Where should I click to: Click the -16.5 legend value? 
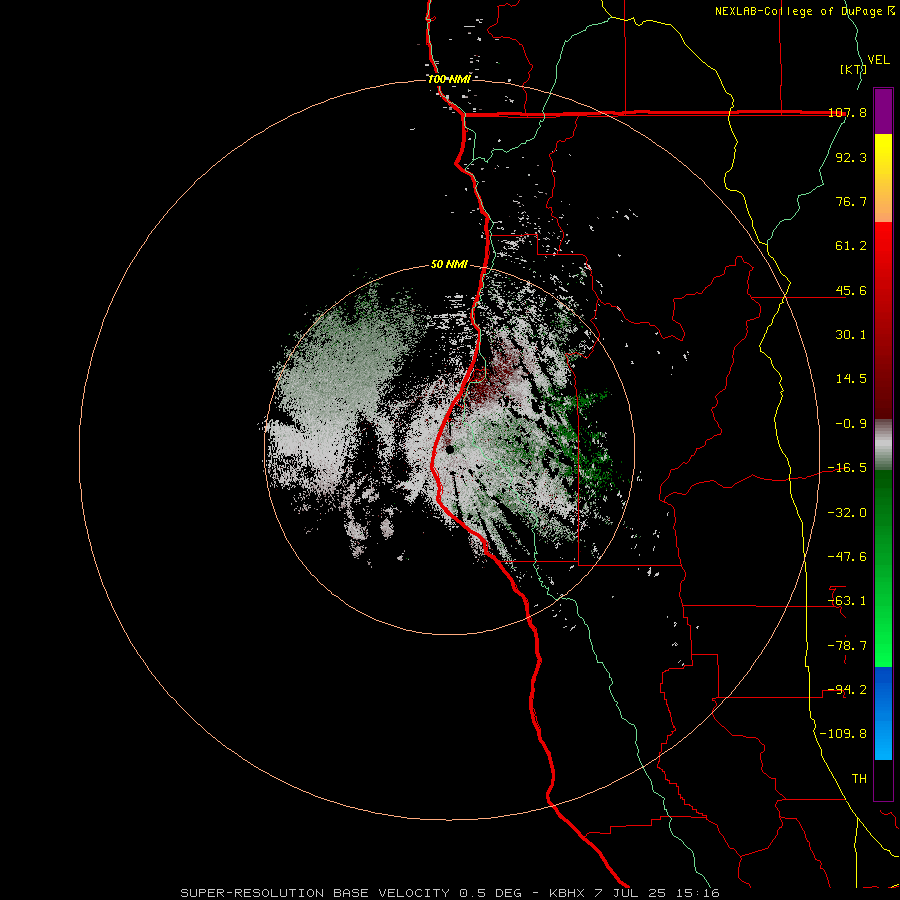[847, 468]
